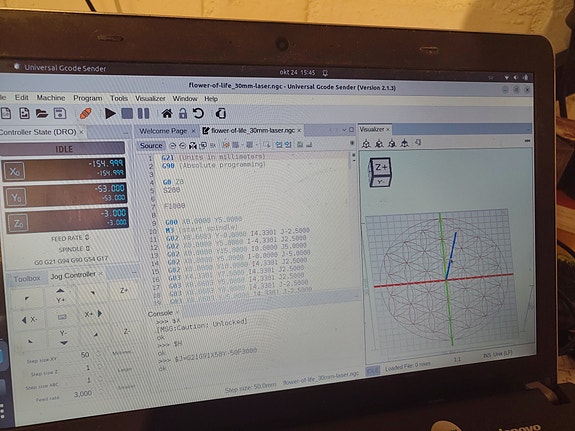Reset Z axis with the Z0 button
Screen dimensions: 575x431
(18, 223)
